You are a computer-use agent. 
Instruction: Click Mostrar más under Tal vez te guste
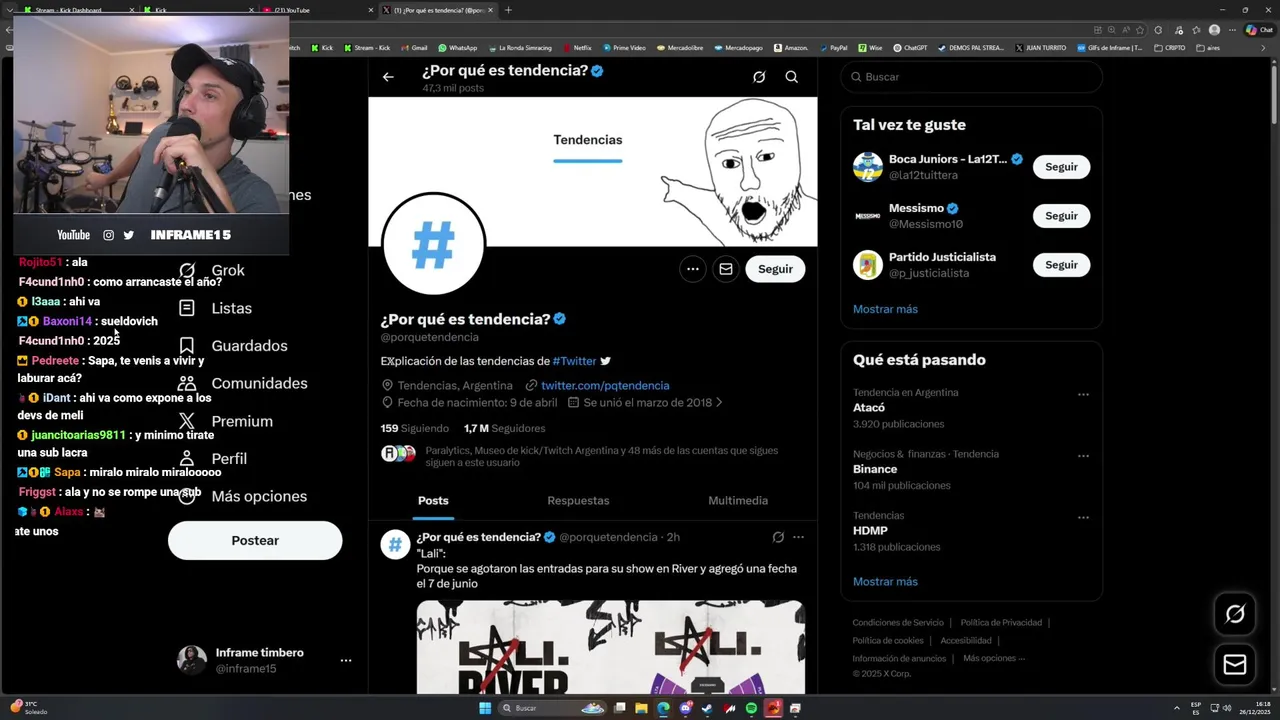(x=885, y=309)
